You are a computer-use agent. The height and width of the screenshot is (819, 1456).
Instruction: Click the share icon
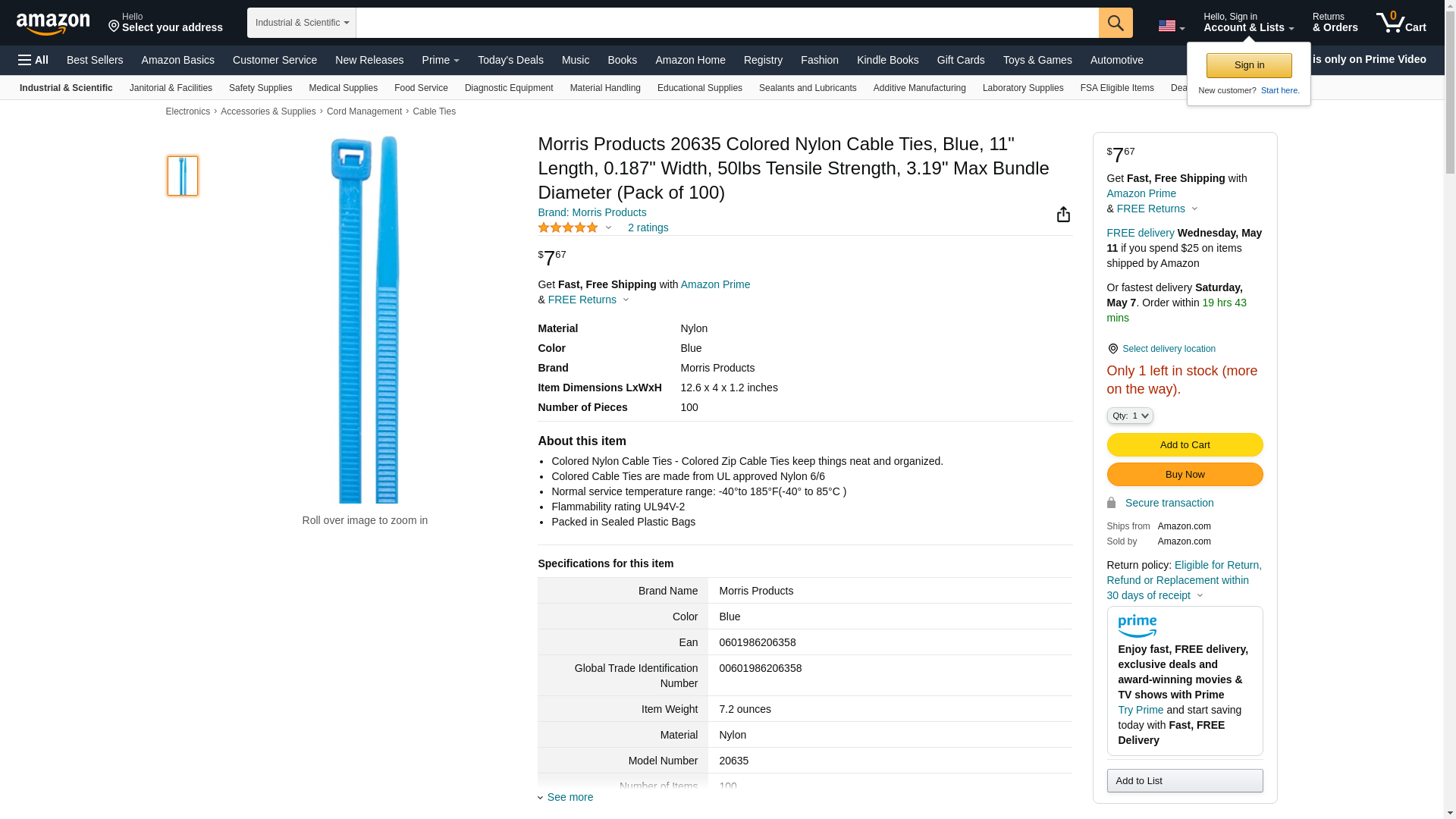click(x=1063, y=215)
